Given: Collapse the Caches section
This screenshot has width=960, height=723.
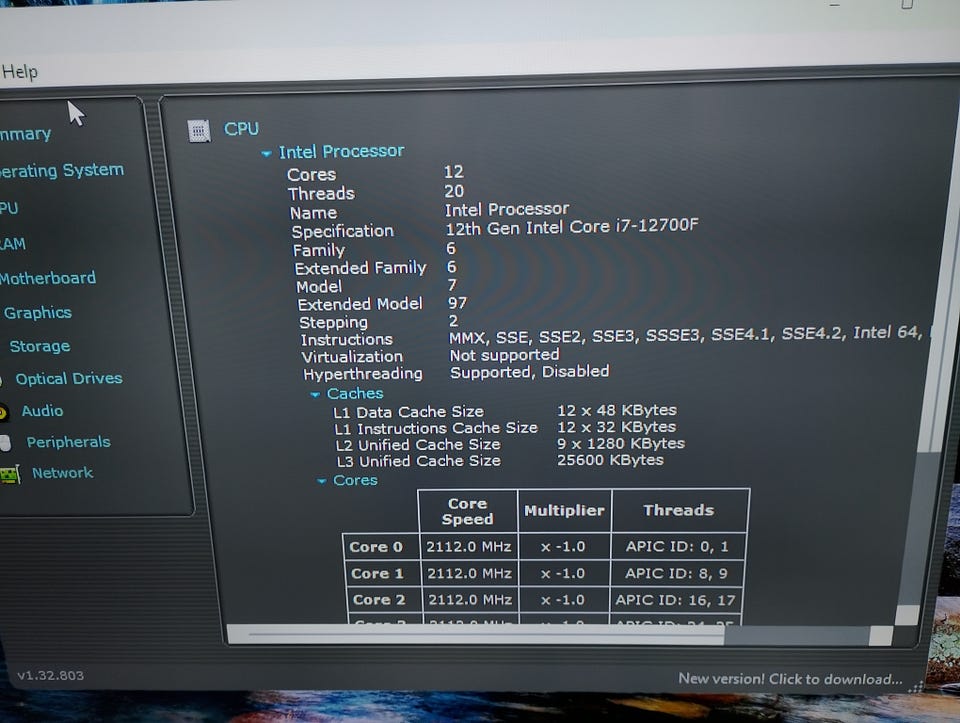Looking at the screenshot, I should (x=315, y=395).
